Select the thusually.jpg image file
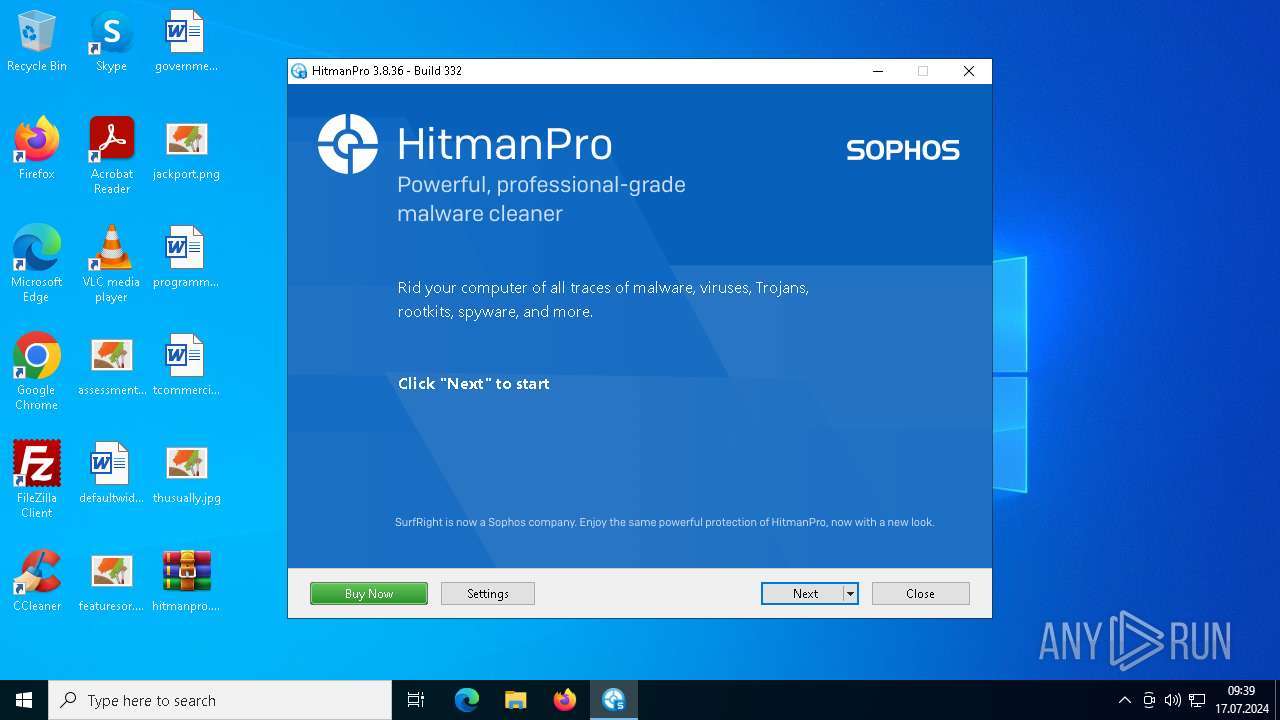Image resolution: width=1280 pixels, height=720 pixels. [x=186, y=474]
